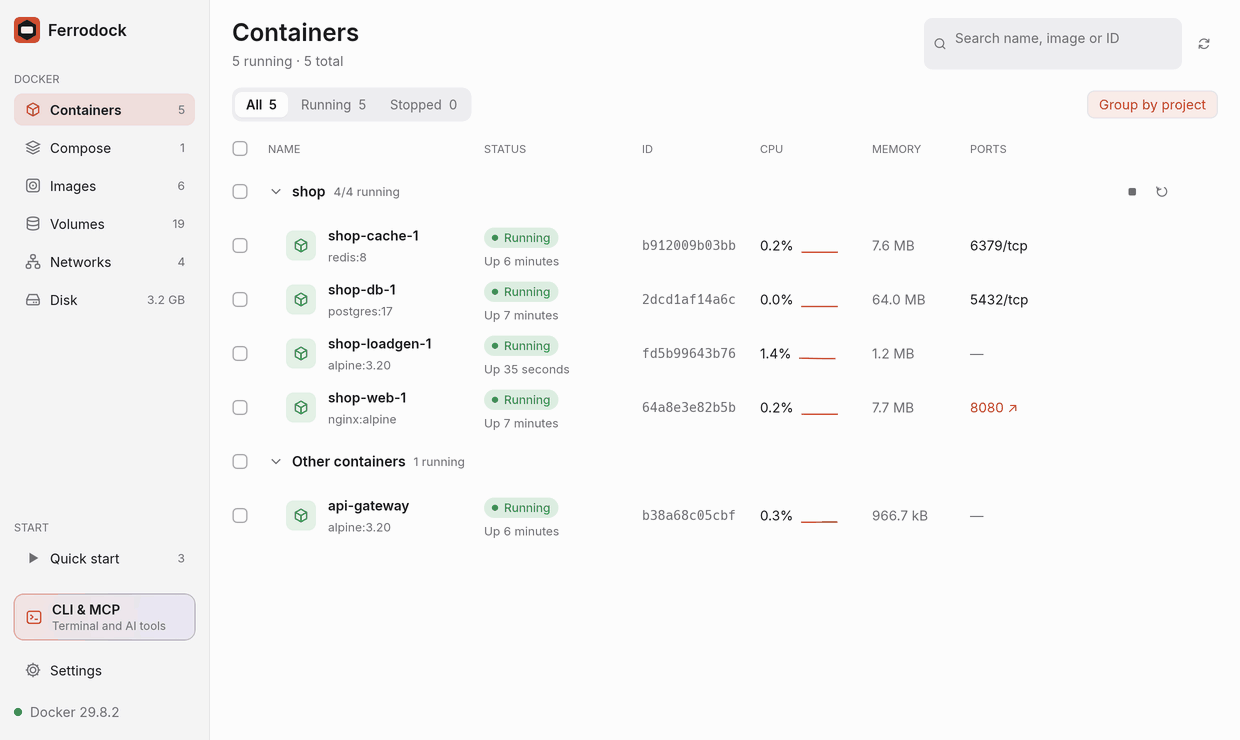Click the Ferrodock logo icon
This screenshot has height=740, width=1240.
27,30
